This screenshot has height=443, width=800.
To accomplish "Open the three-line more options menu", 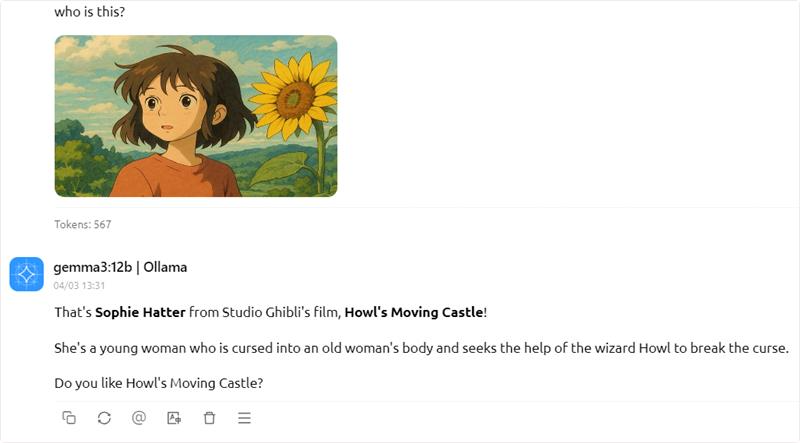I will coord(244,418).
